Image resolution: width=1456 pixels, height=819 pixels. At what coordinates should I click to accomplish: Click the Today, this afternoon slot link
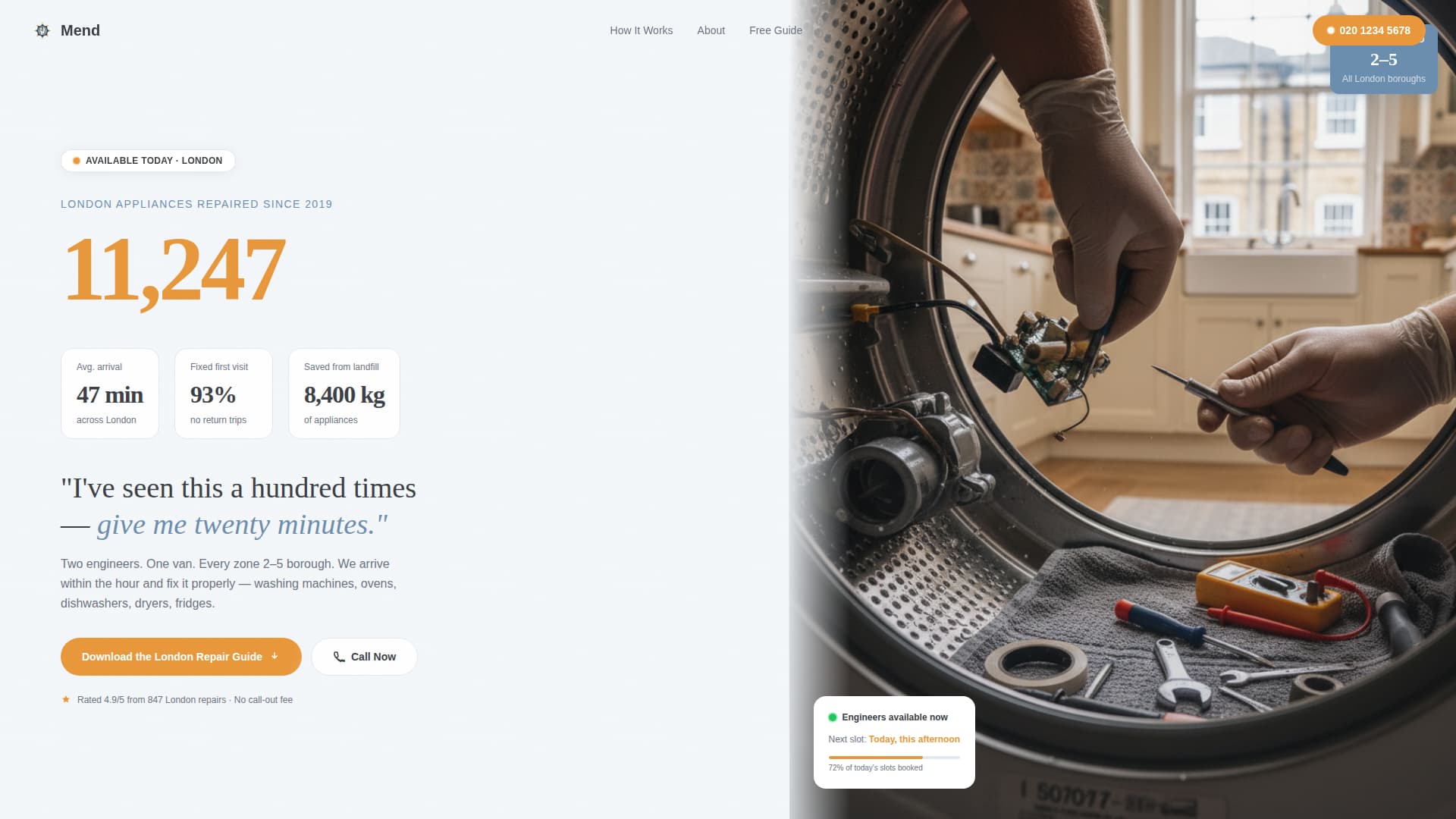(914, 739)
